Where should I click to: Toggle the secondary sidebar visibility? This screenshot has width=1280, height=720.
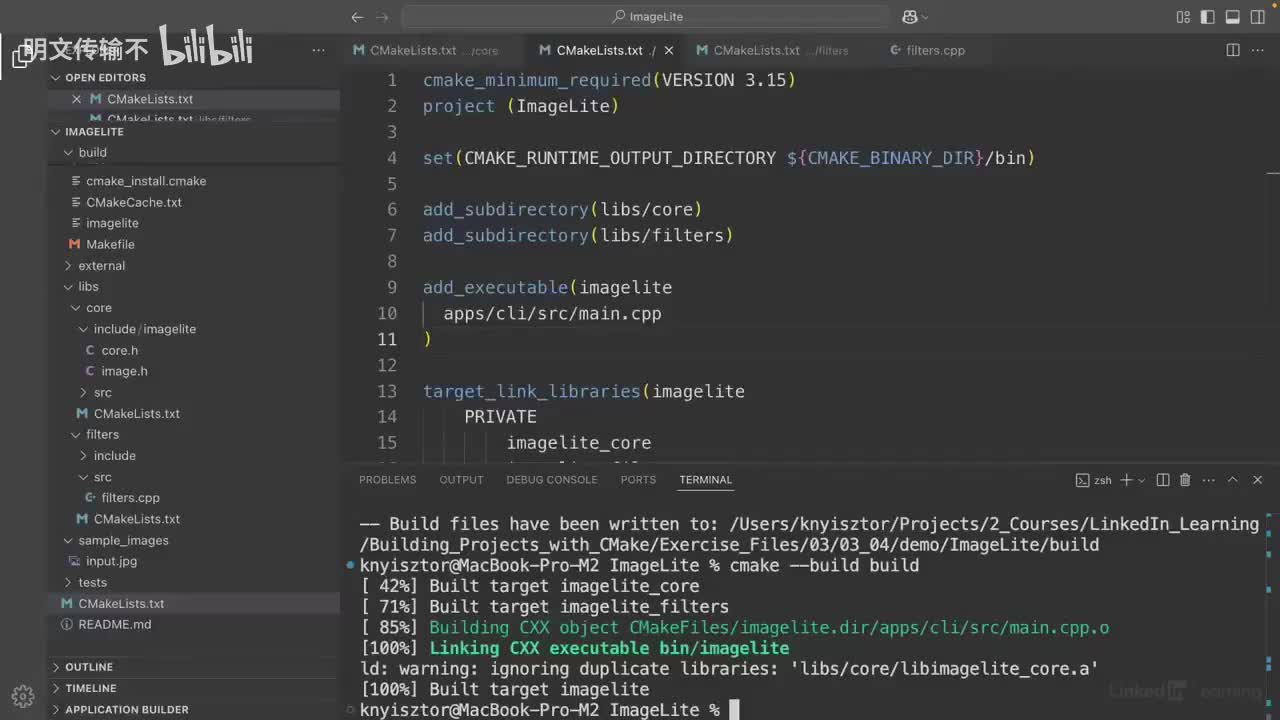coord(1257,17)
